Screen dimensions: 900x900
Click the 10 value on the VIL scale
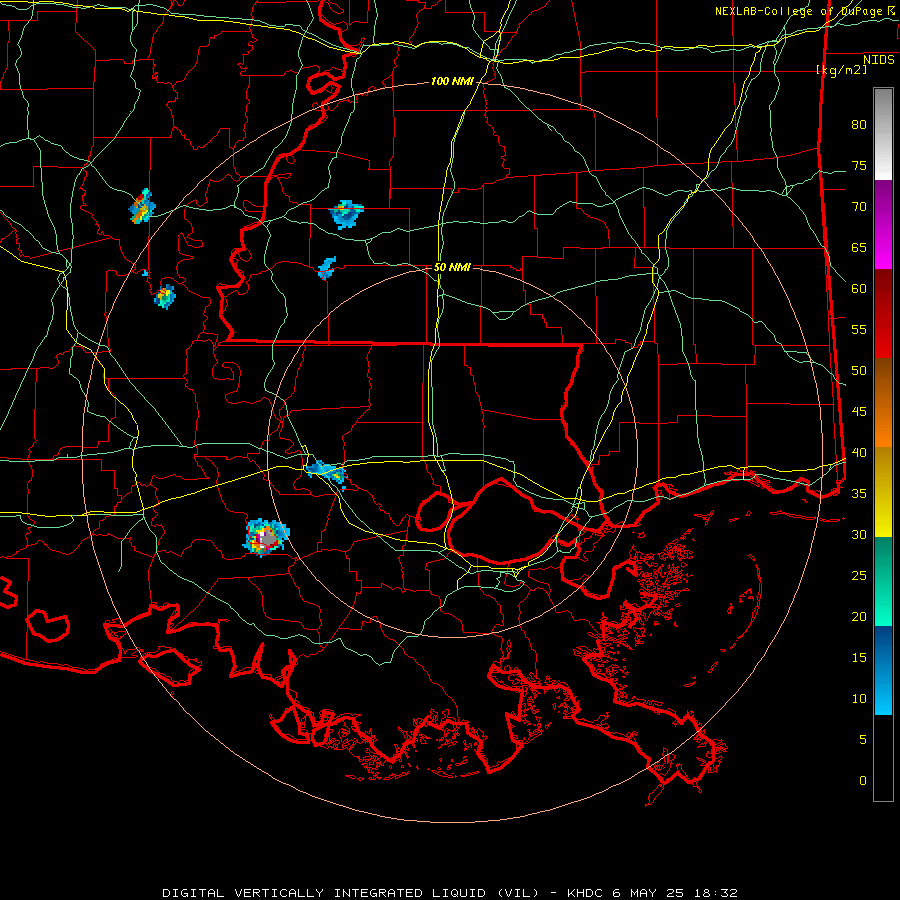pos(859,698)
